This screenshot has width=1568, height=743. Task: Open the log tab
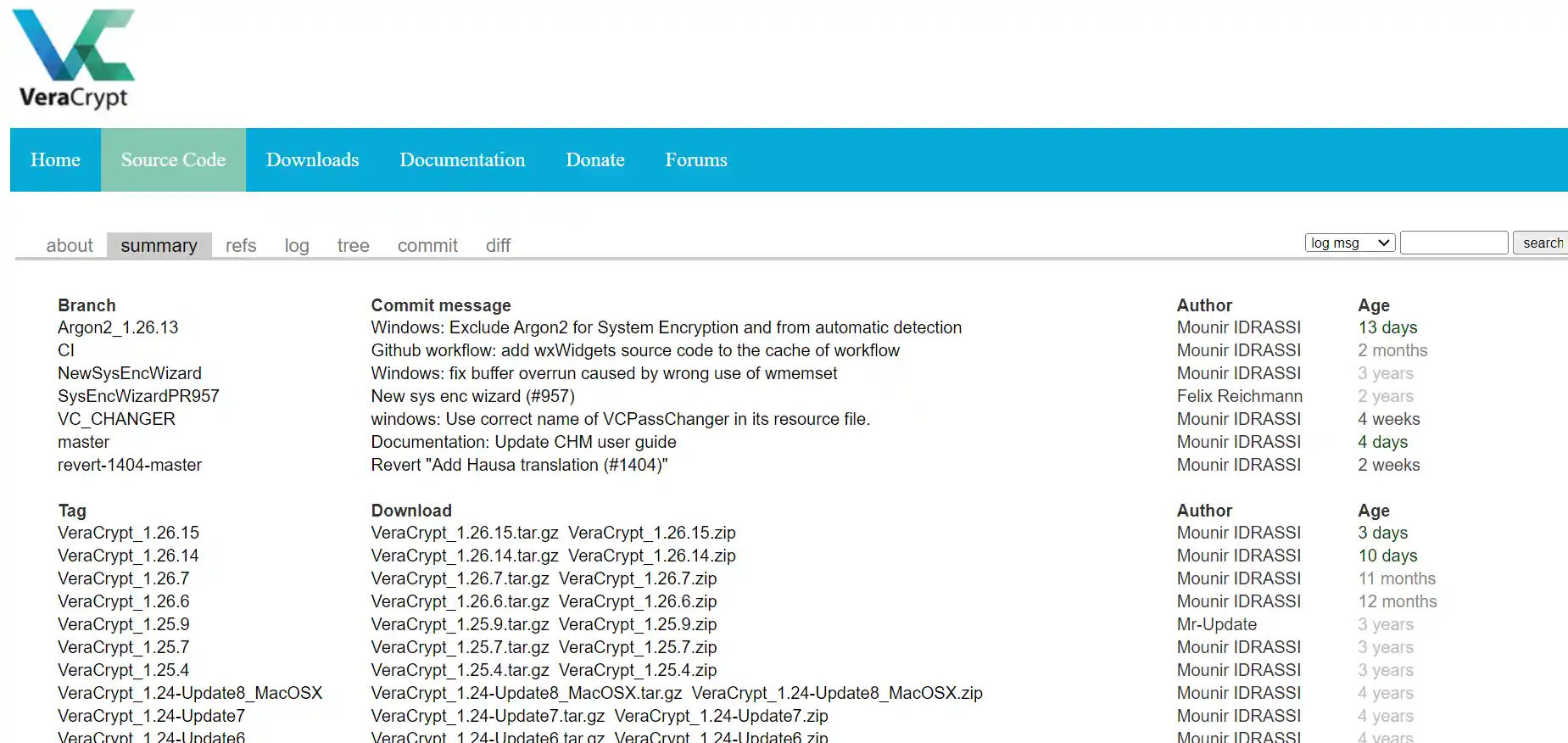click(x=297, y=245)
